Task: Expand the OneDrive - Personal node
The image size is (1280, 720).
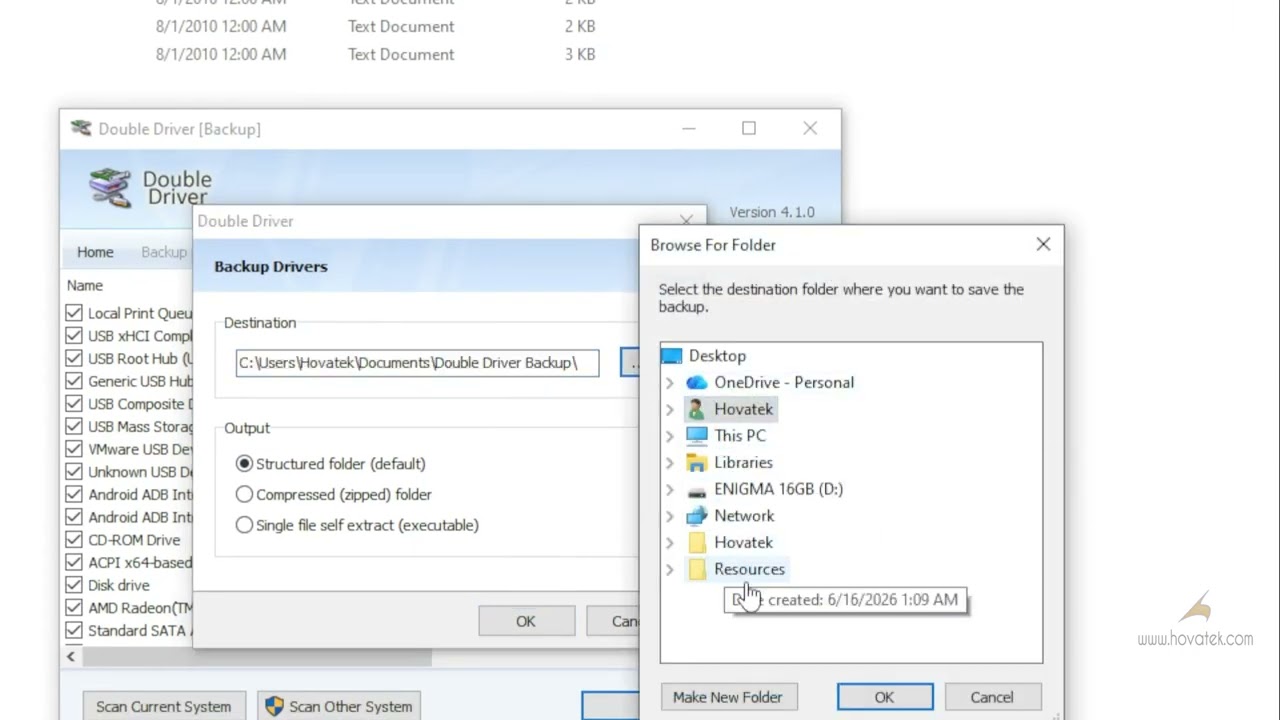Action: point(670,383)
